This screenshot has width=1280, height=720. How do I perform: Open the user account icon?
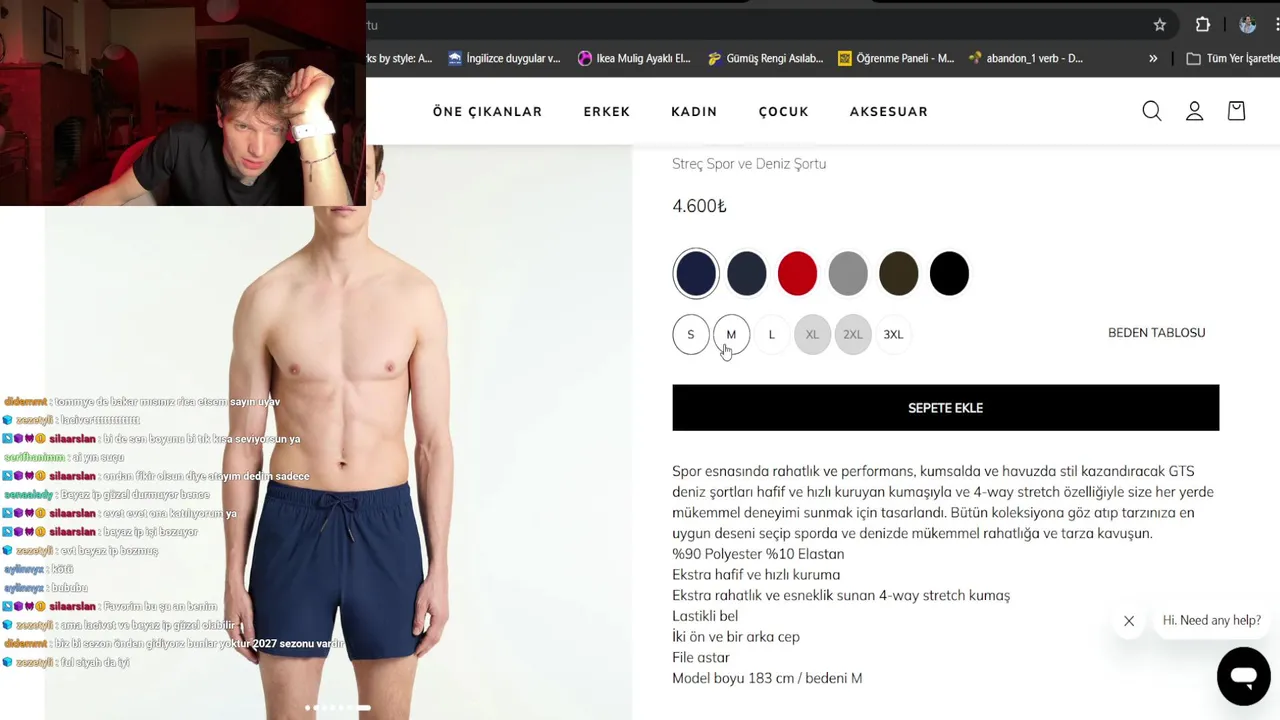point(1194,111)
